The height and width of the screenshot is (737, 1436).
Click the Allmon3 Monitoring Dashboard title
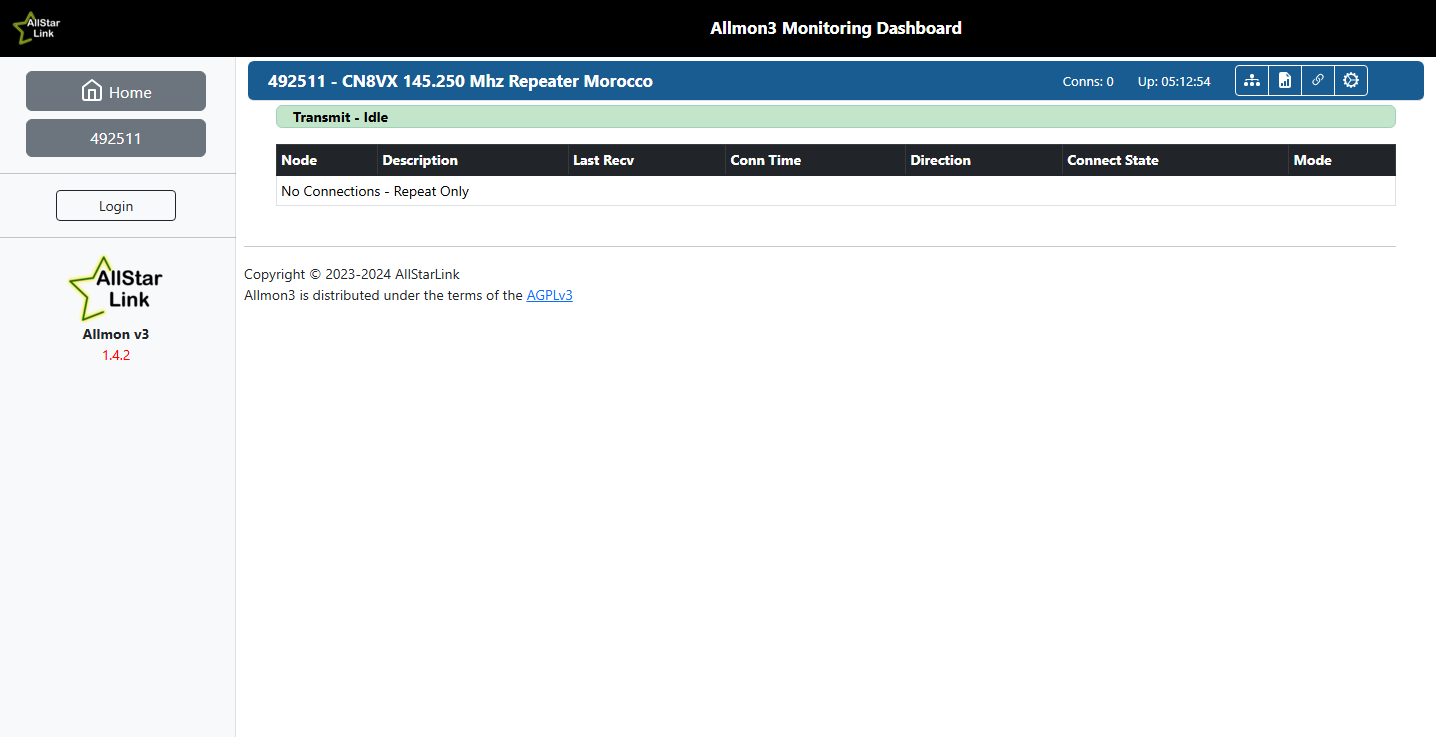[x=836, y=28]
